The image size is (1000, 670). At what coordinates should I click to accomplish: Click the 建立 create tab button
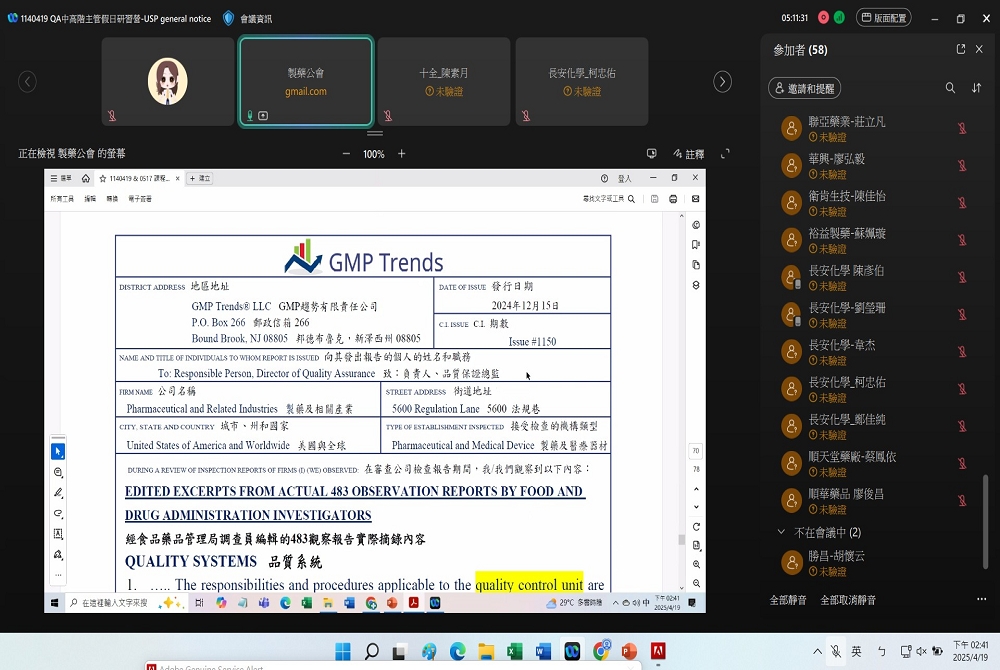click(200, 178)
